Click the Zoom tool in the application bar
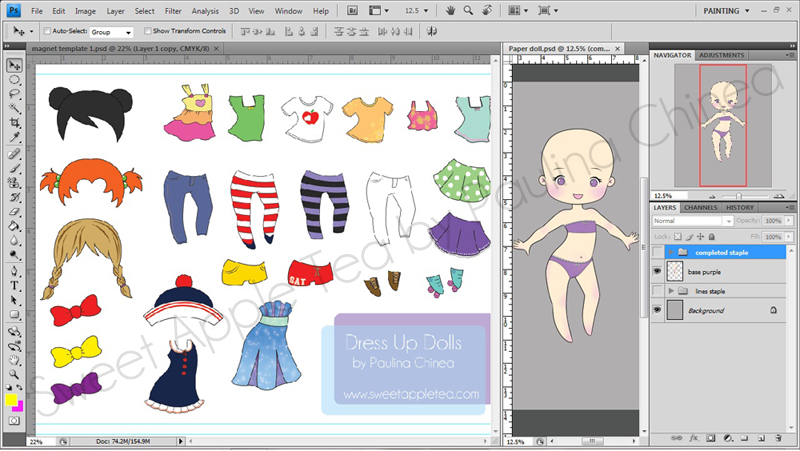The image size is (800, 451). (468, 10)
